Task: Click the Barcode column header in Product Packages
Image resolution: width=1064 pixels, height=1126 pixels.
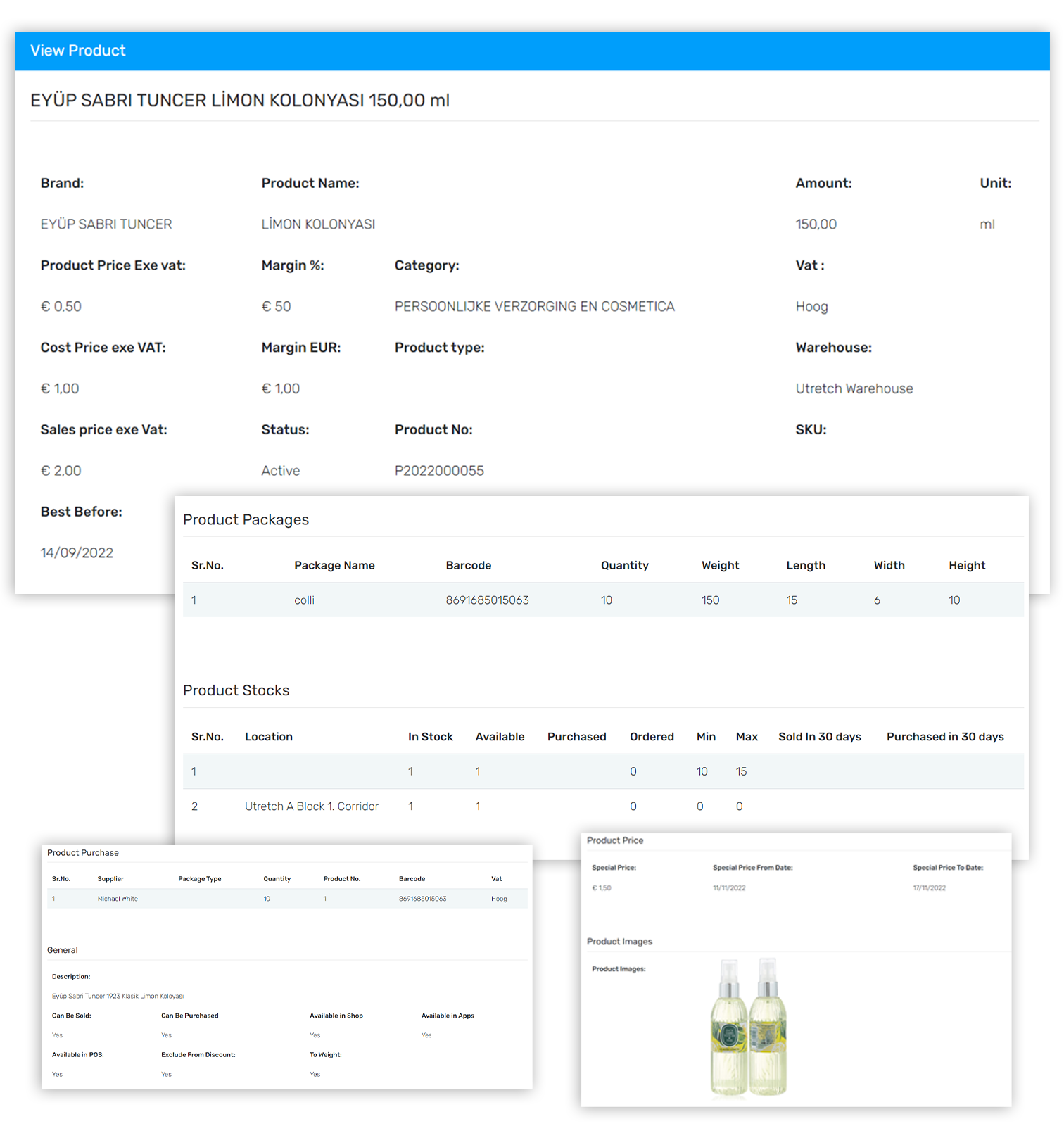Action: pyautogui.click(x=469, y=566)
